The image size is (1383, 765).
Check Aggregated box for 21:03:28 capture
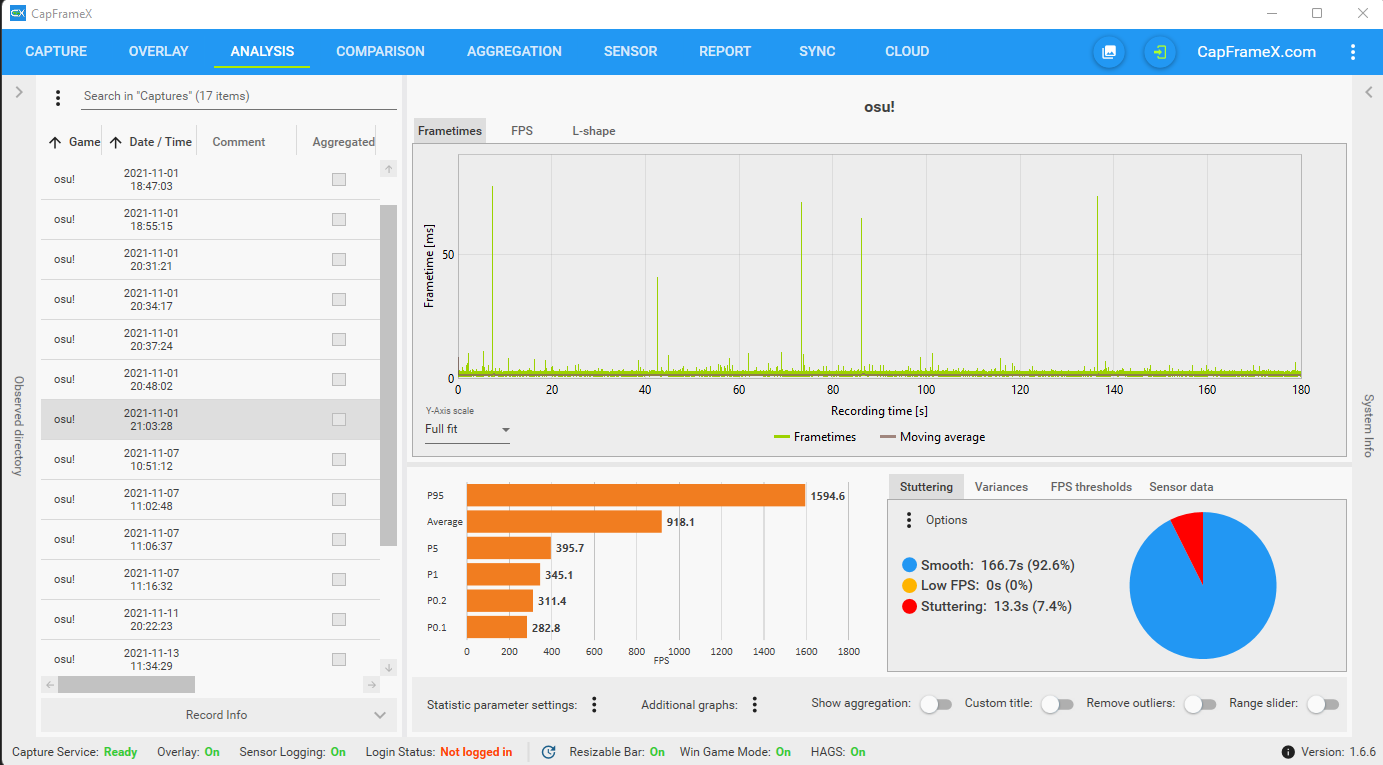[x=339, y=419]
